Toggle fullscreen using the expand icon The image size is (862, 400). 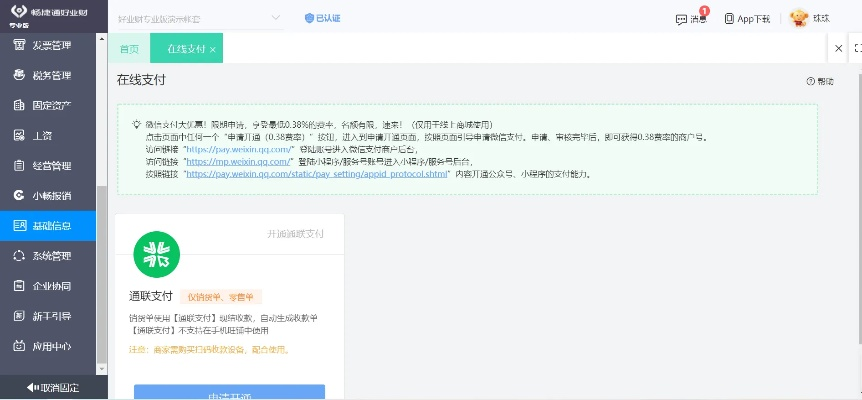click(x=856, y=48)
